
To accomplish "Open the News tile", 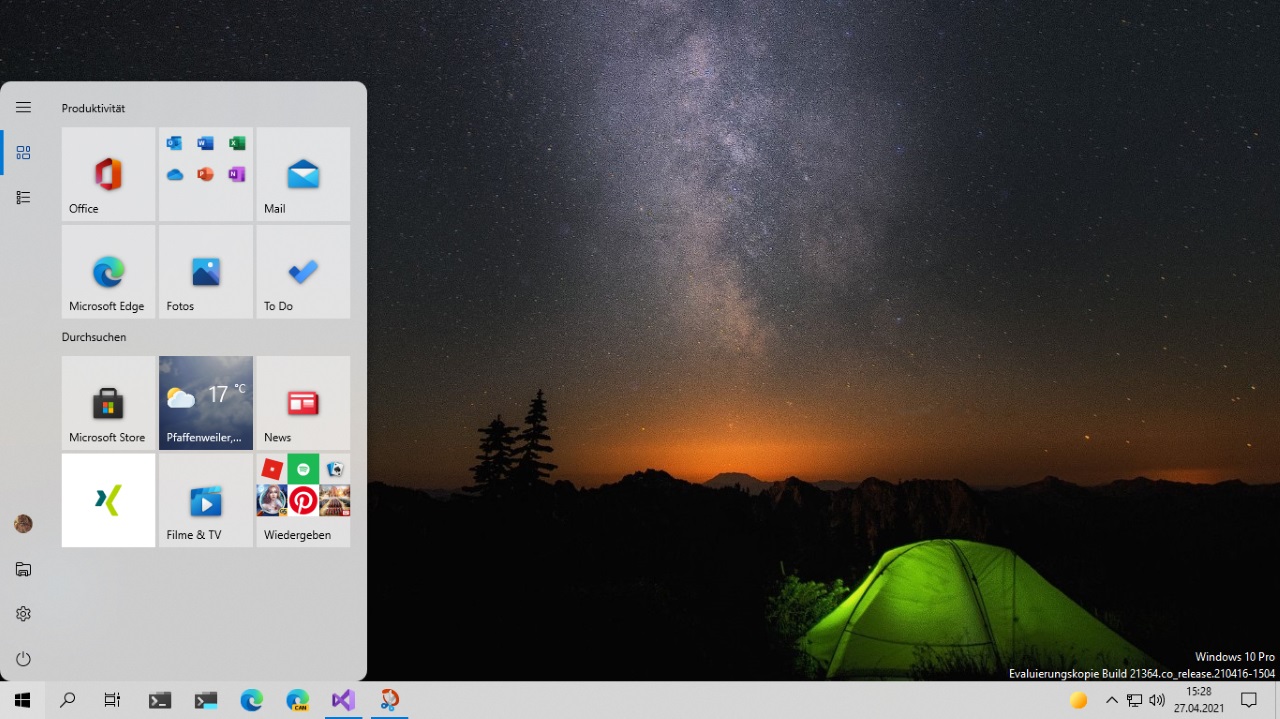I will (303, 403).
